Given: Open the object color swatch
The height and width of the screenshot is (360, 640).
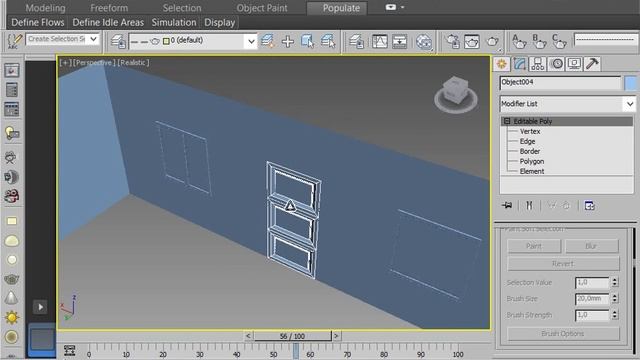Looking at the screenshot, I should (x=631, y=83).
